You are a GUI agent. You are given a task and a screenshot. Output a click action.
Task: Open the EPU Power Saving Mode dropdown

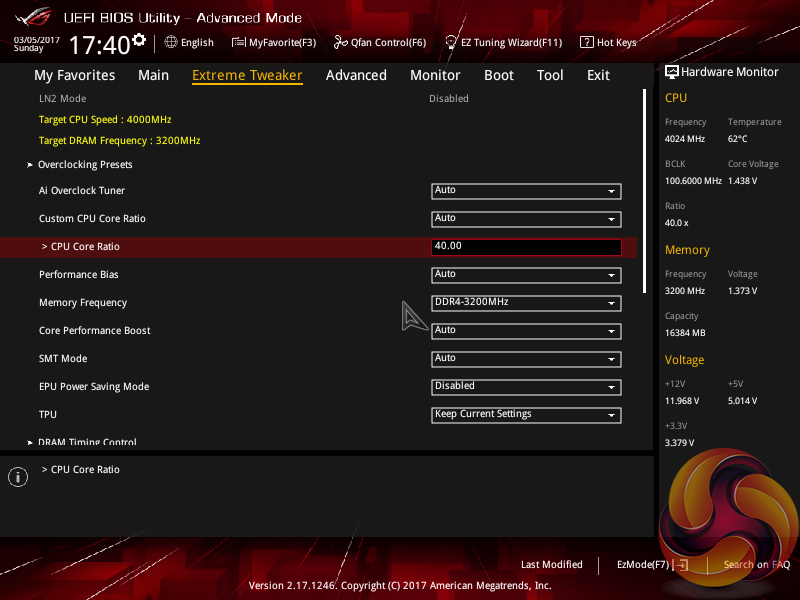pyautogui.click(x=526, y=387)
